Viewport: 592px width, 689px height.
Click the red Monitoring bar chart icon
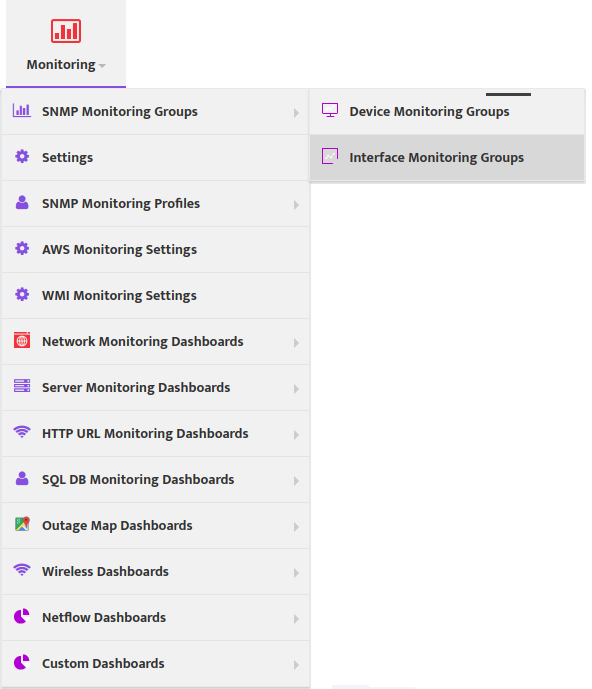coord(66,31)
